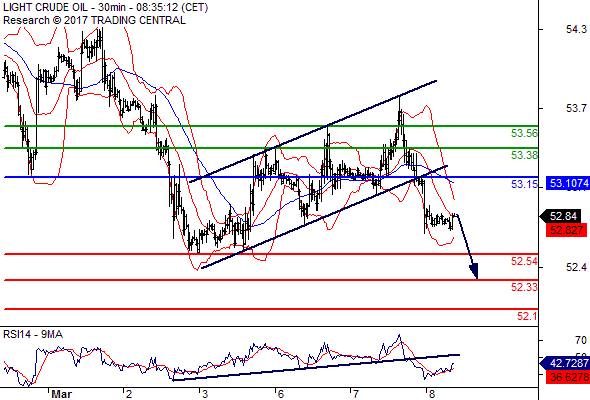Click the red 52.1 support label
Viewport: 590px width, 400px height.
coord(527,316)
